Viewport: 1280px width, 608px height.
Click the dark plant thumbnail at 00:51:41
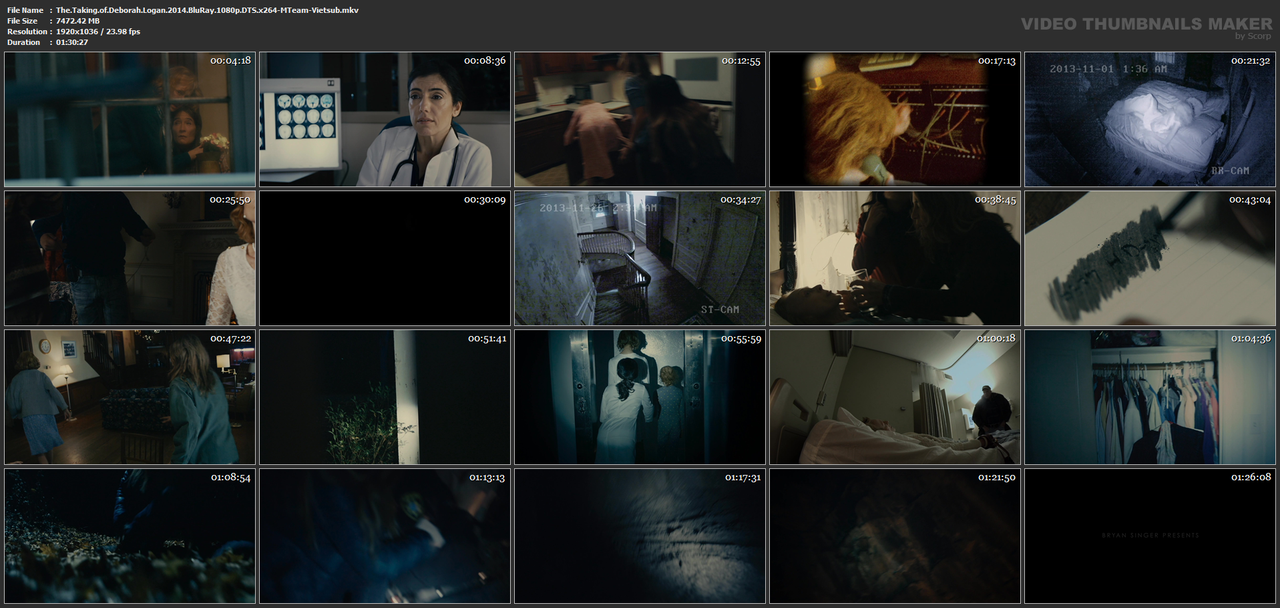(385, 397)
